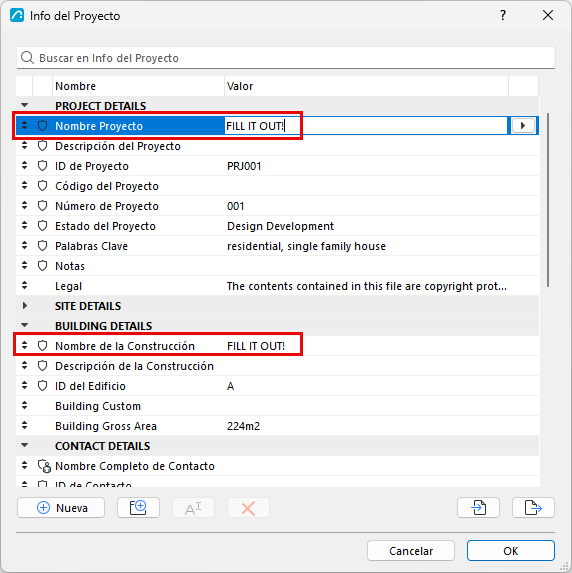The height and width of the screenshot is (573, 572).
Task: Click the Nombre column header
Action: click(139, 86)
